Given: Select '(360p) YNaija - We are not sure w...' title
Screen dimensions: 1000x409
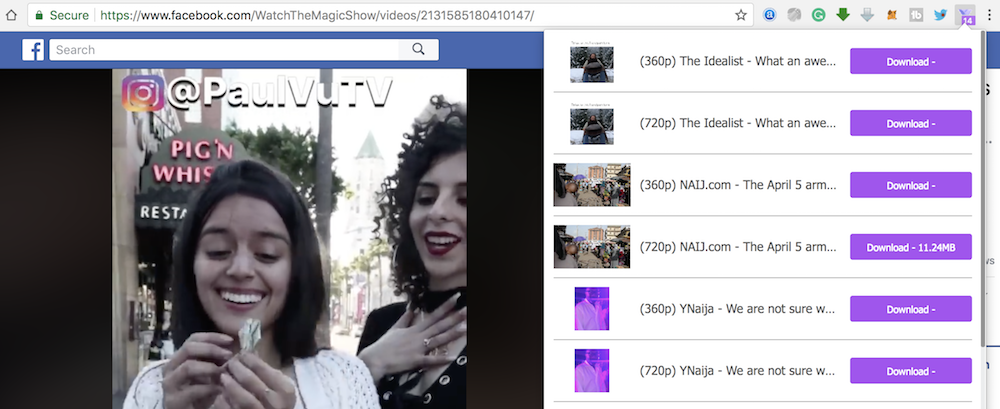Looking at the screenshot, I should (x=738, y=309).
